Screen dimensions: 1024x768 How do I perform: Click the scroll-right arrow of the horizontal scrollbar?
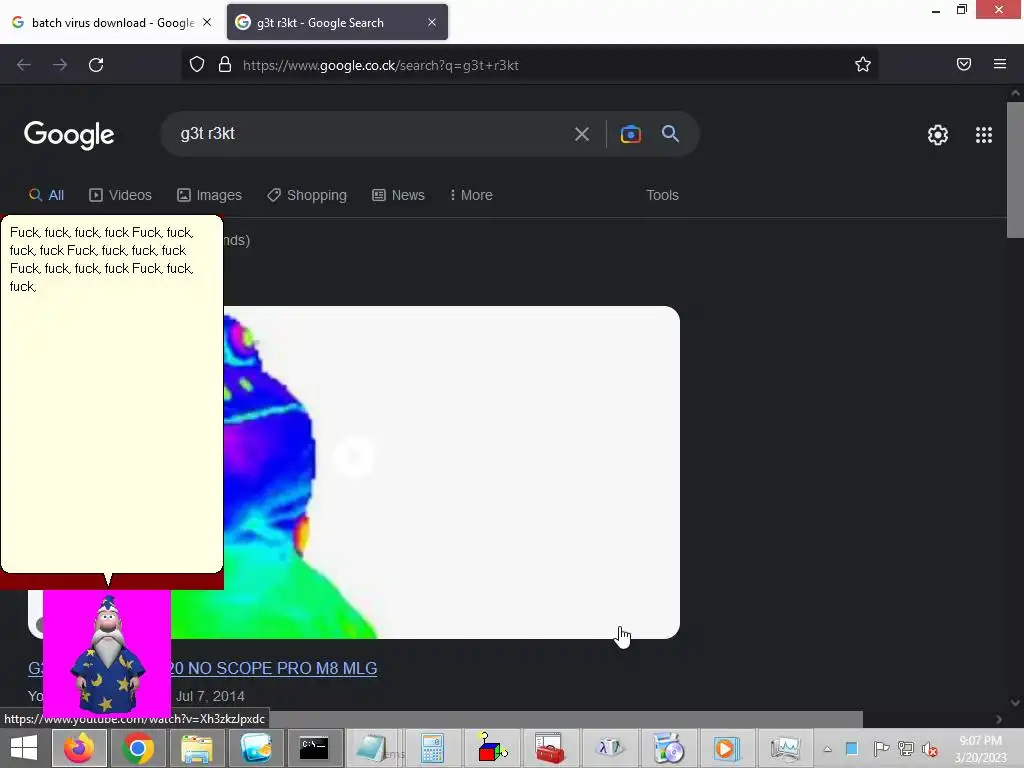[x=999, y=719]
